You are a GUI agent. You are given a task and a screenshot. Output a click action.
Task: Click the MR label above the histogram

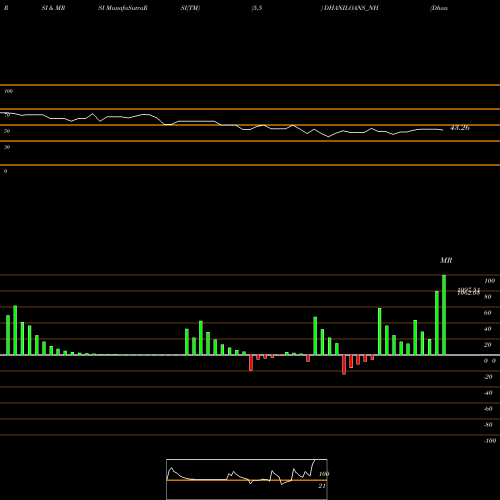pos(446,260)
